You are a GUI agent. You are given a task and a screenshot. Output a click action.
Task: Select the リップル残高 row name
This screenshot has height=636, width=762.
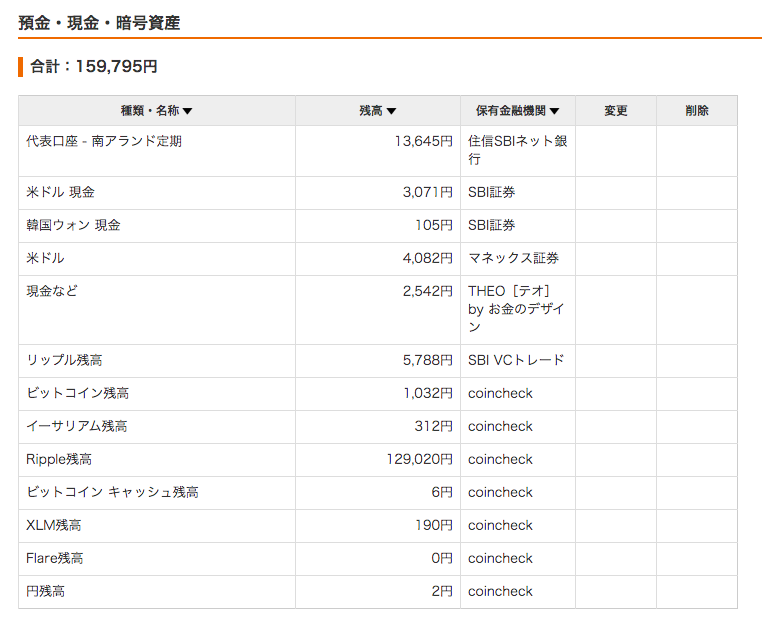coord(64,361)
